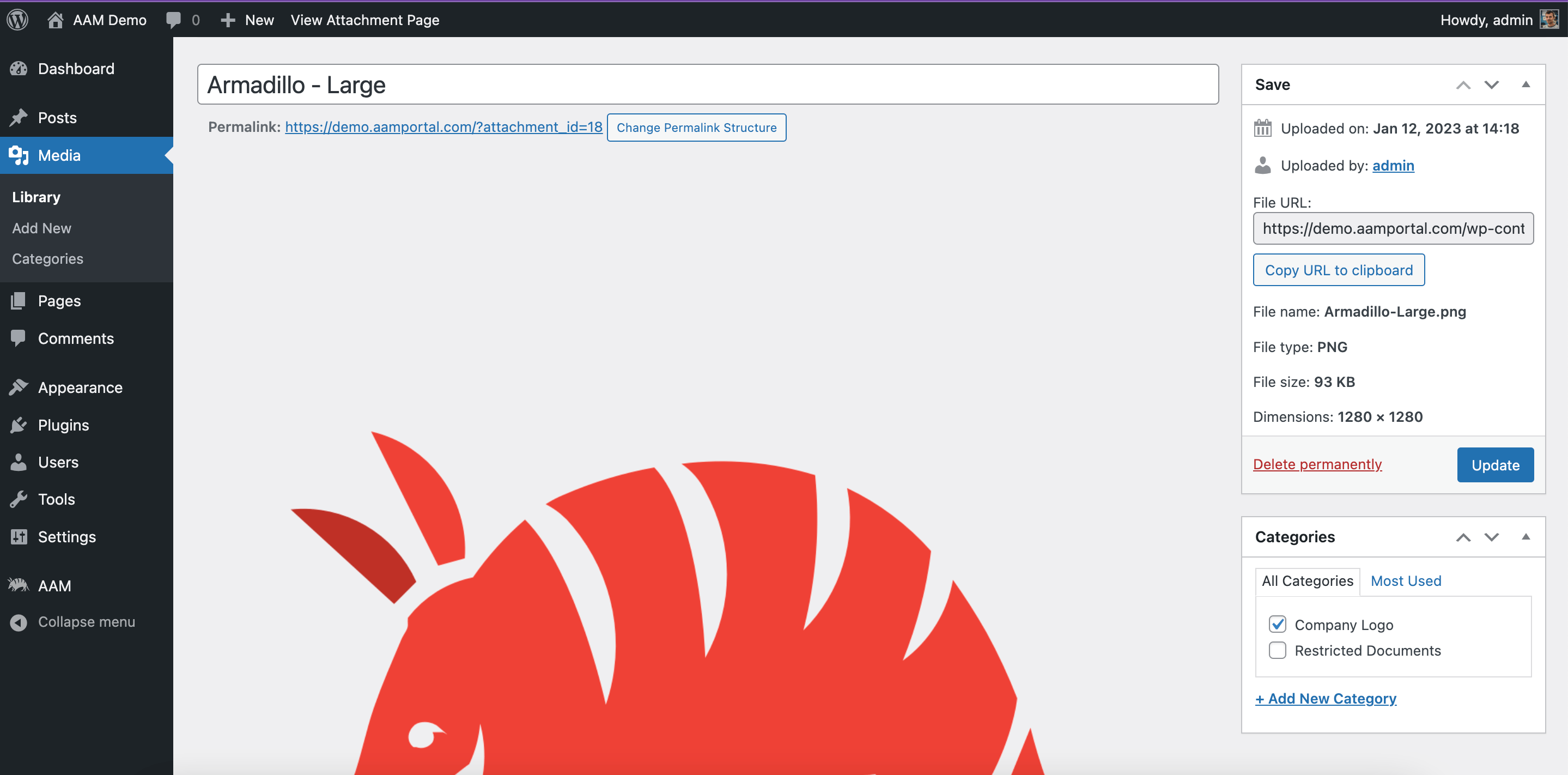Move the Save panel down
The height and width of the screenshot is (775, 1568).
1491,84
